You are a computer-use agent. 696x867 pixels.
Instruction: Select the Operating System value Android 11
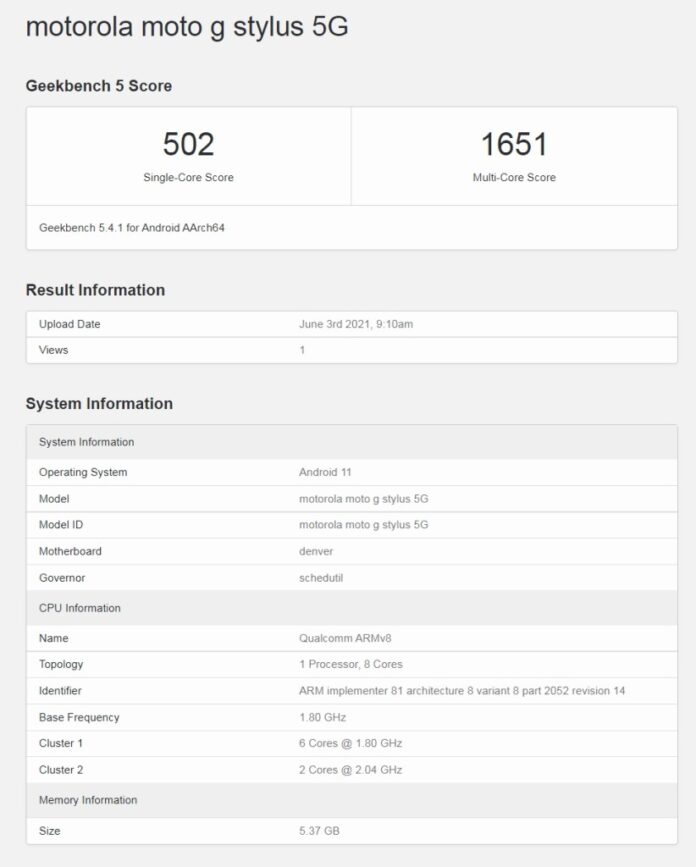[326, 472]
